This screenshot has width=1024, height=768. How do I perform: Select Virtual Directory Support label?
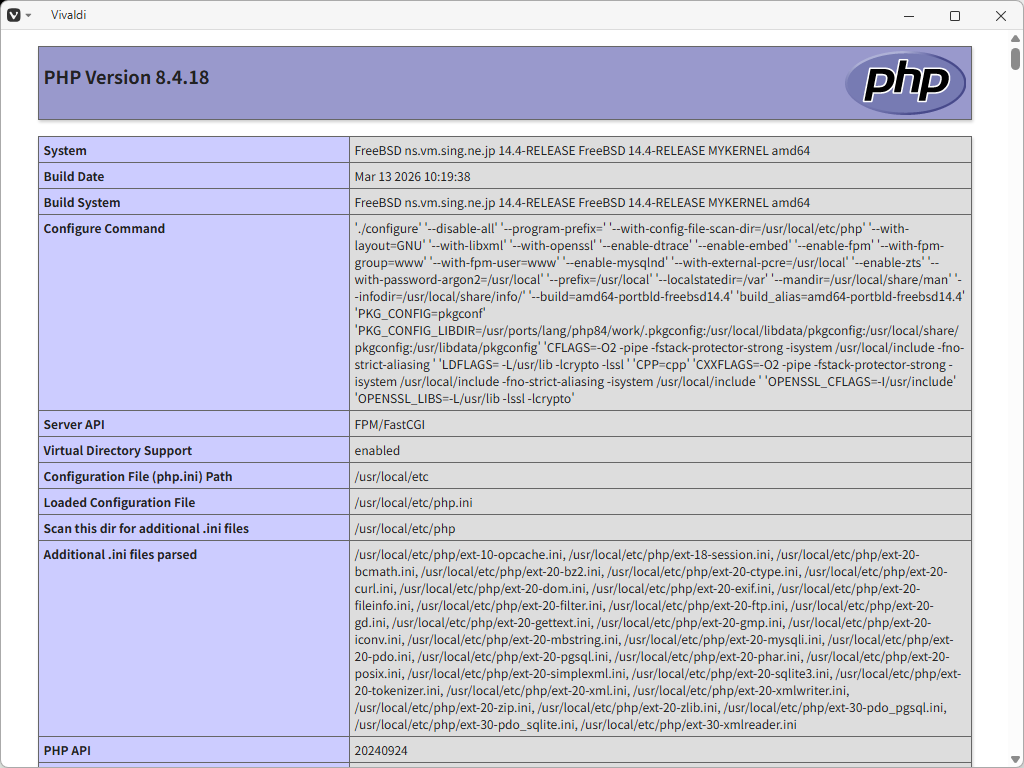point(118,451)
